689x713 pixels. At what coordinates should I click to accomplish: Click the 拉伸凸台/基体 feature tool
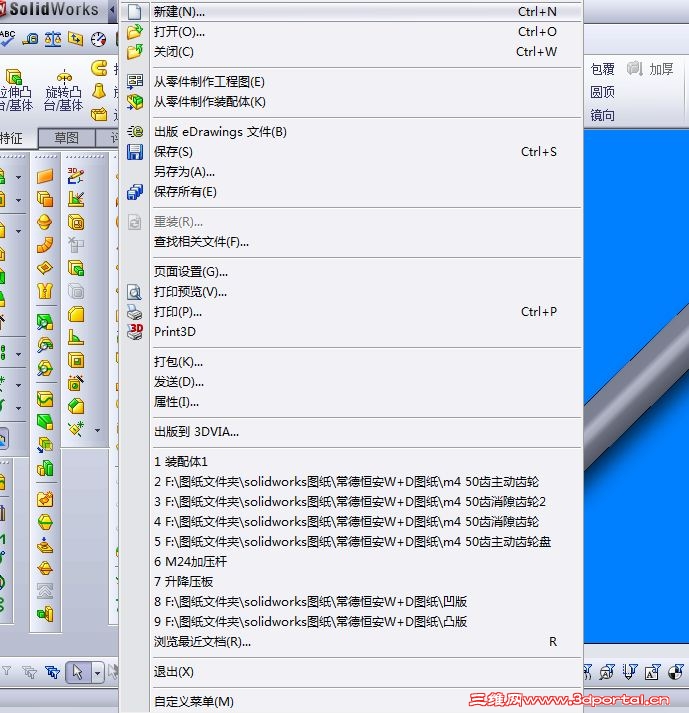[15, 90]
